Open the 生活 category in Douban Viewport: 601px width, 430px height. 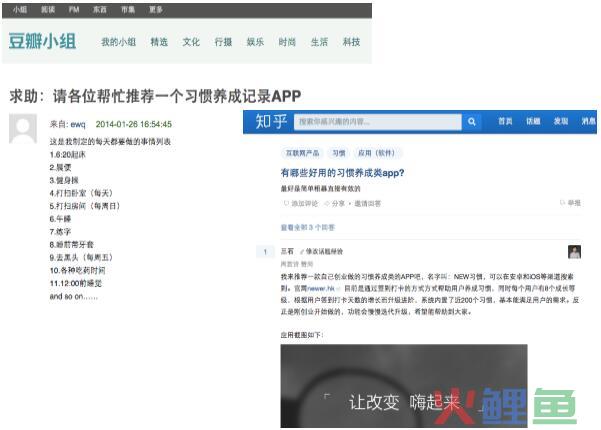pos(319,42)
